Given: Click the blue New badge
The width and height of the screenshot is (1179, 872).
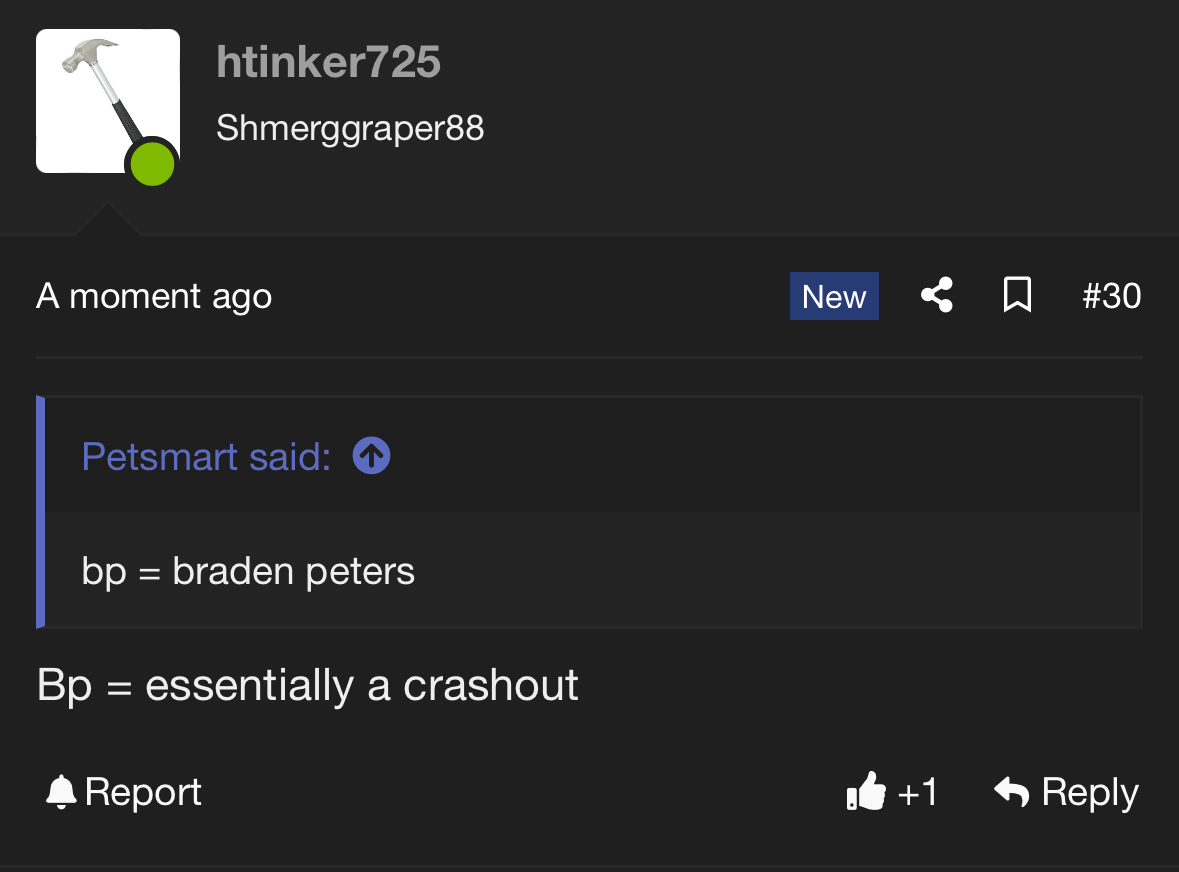Looking at the screenshot, I should [x=834, y=296].
